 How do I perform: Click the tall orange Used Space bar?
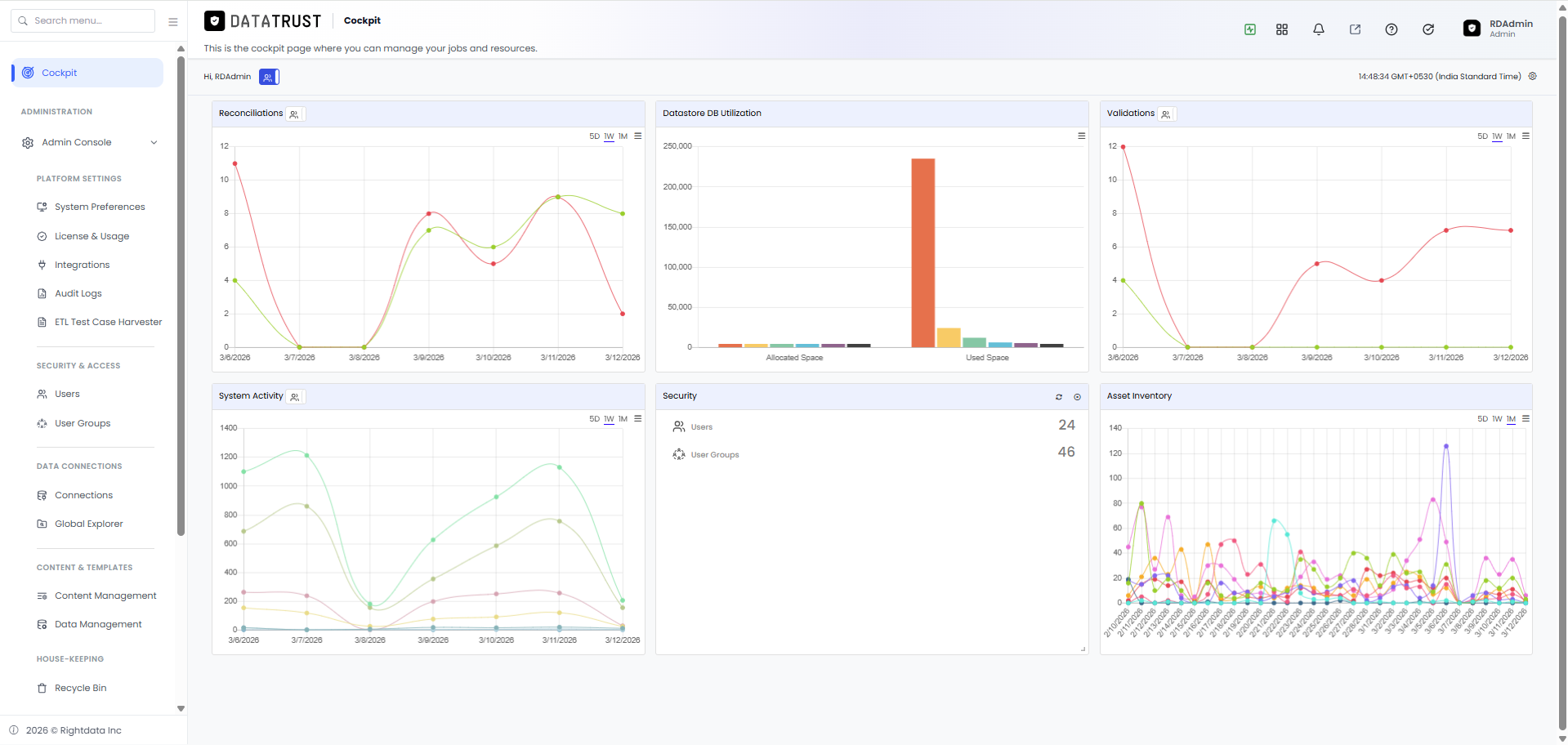922,252
